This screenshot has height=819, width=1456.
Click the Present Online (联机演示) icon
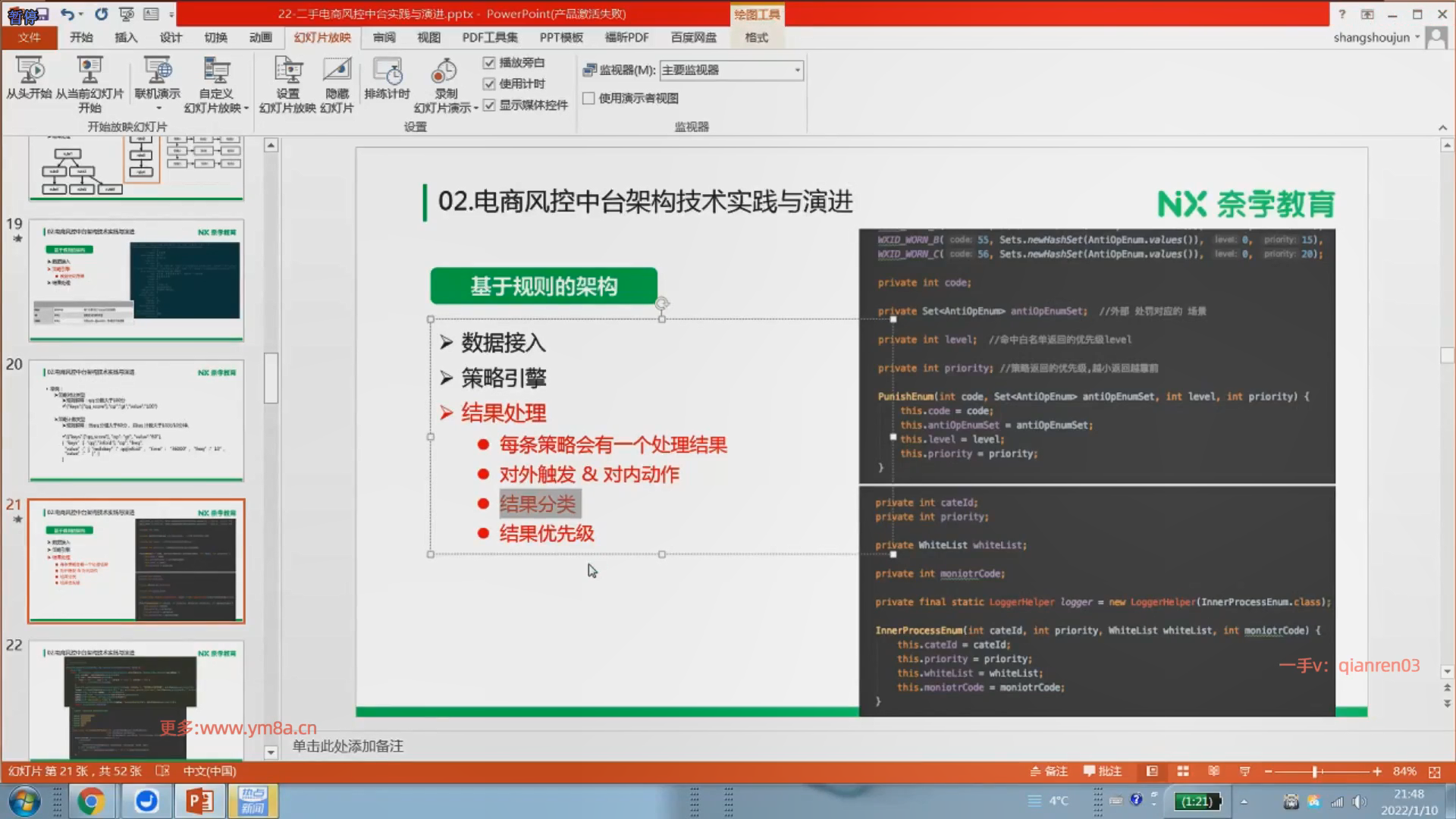click(157, 71)
